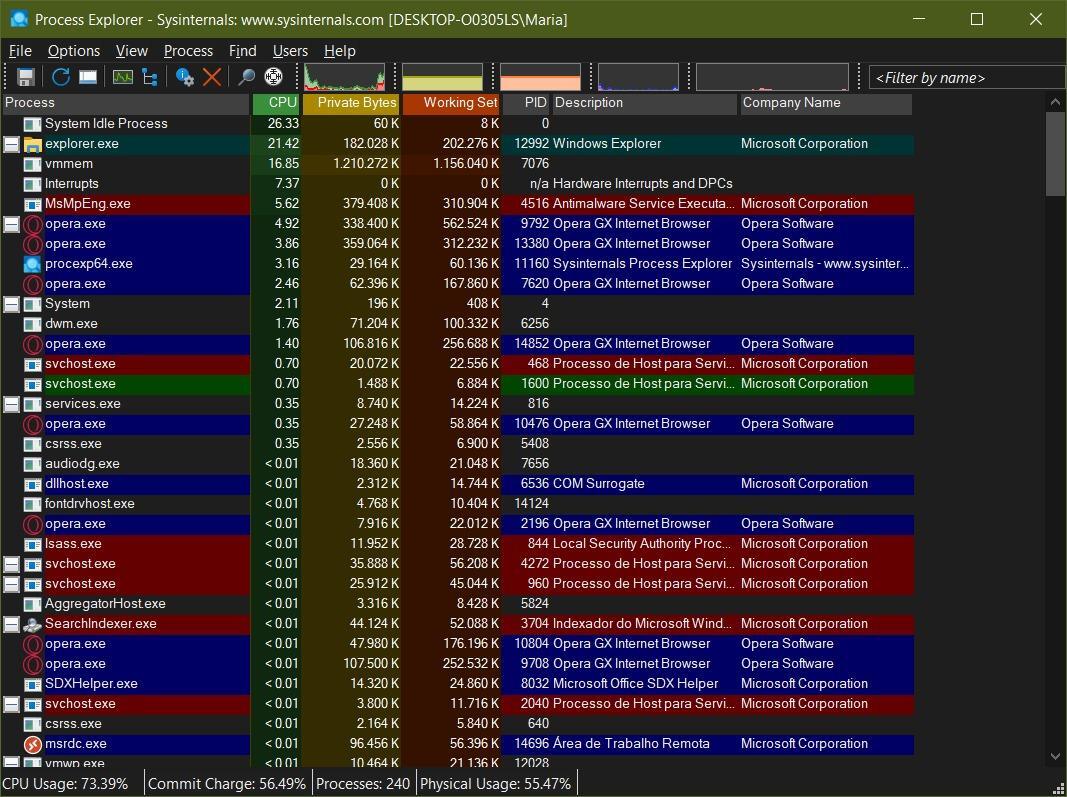Screen dimensions: 1067x797
Task: Collapse the SearchIndexer.exe tree node
Action: [12, 624]
